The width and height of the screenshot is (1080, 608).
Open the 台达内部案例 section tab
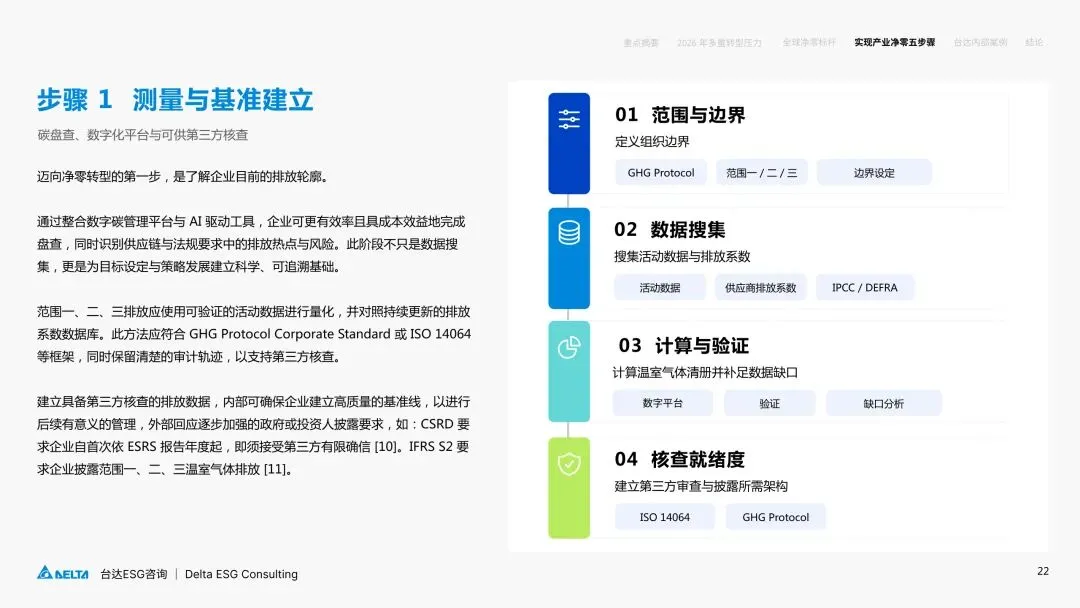tap(980, 43)
